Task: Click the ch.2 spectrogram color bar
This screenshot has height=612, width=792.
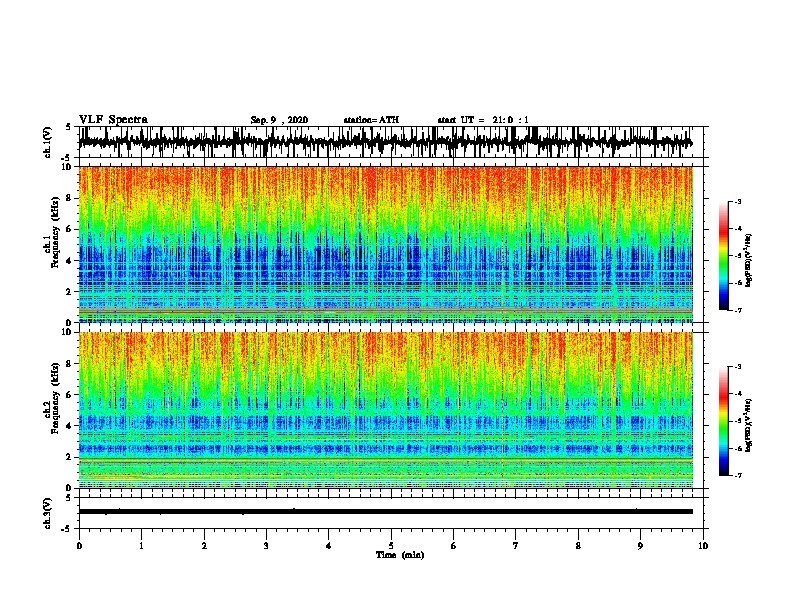Action: click(723, 421)
